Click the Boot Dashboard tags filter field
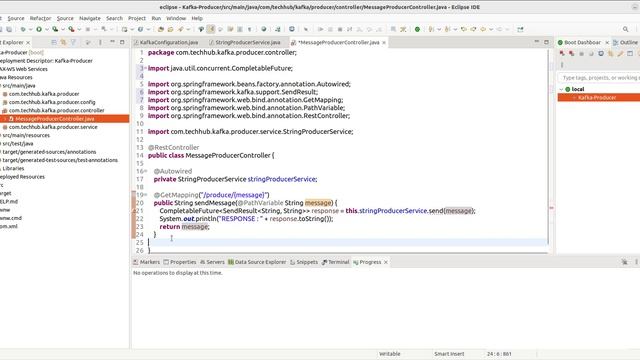Viewport: 640px width, 360px height. tap(599, 78)
